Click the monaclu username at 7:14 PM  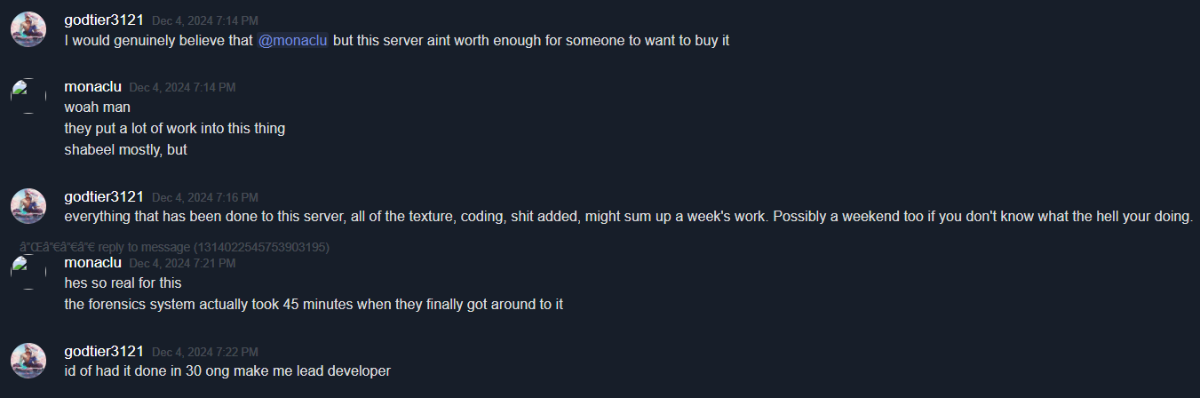coord(93,87)
